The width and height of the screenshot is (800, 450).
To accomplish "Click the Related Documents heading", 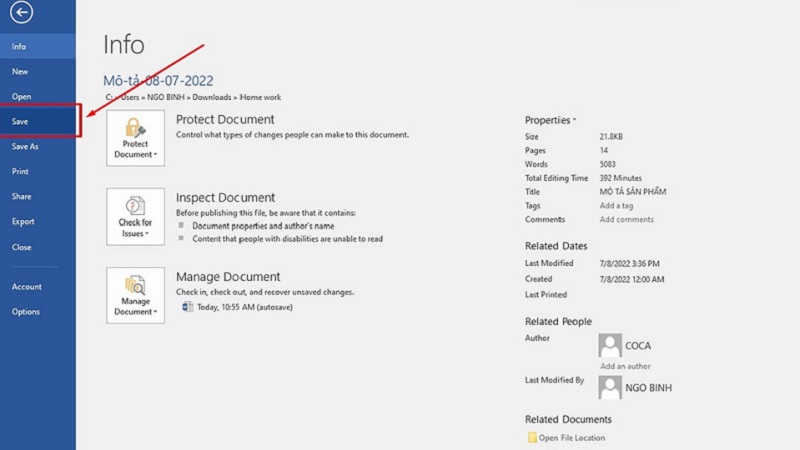I will pyautogui.click(x=568, y=419).
